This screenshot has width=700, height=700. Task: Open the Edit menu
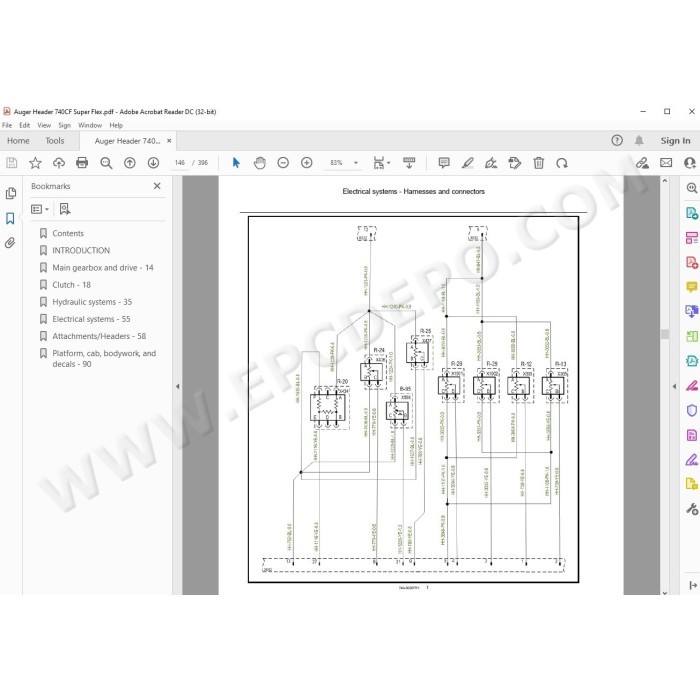25,125
